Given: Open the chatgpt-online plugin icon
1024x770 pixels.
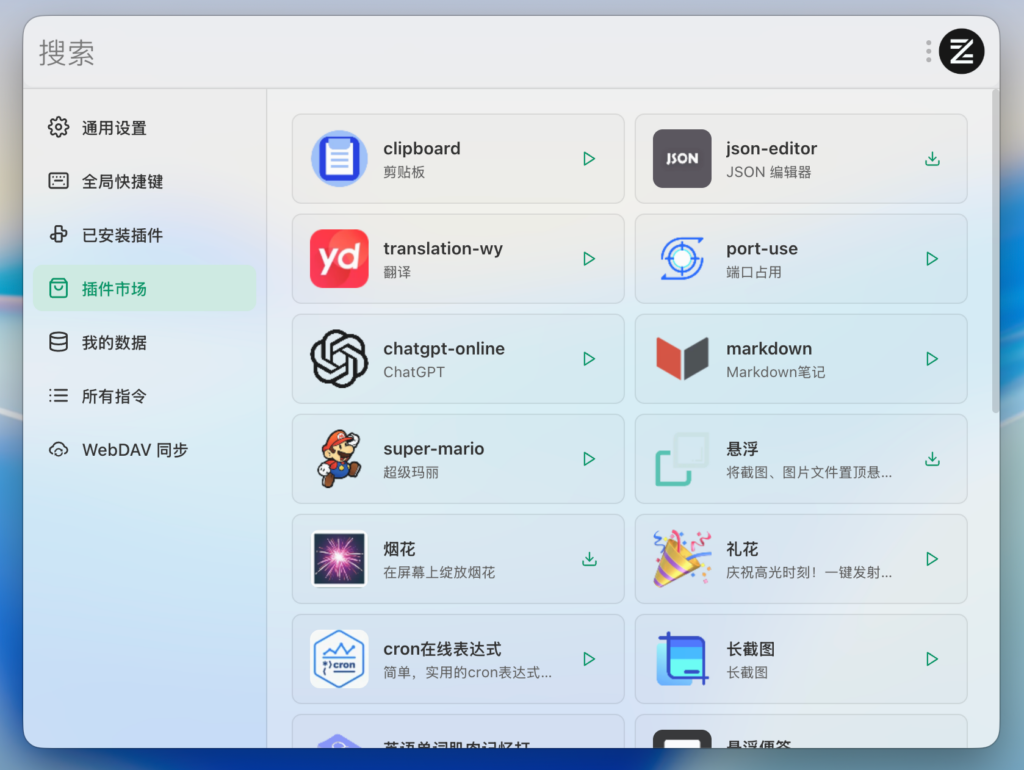Looking at the screenshot, I should 339,359.
